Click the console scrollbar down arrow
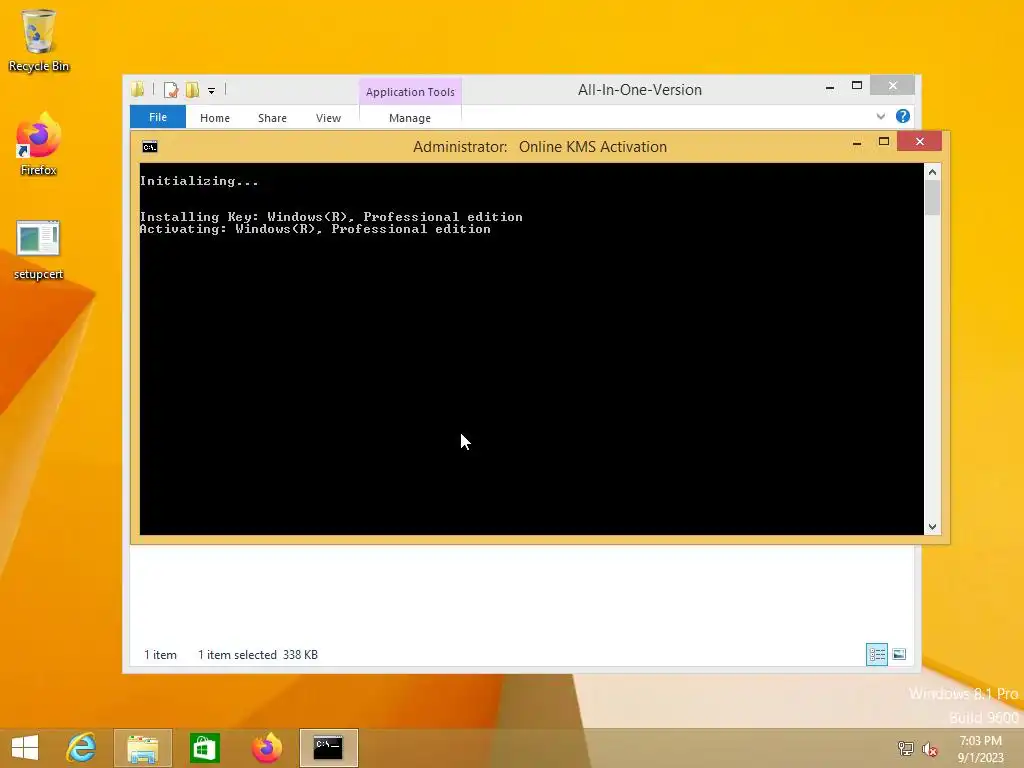 click(933, 526)
